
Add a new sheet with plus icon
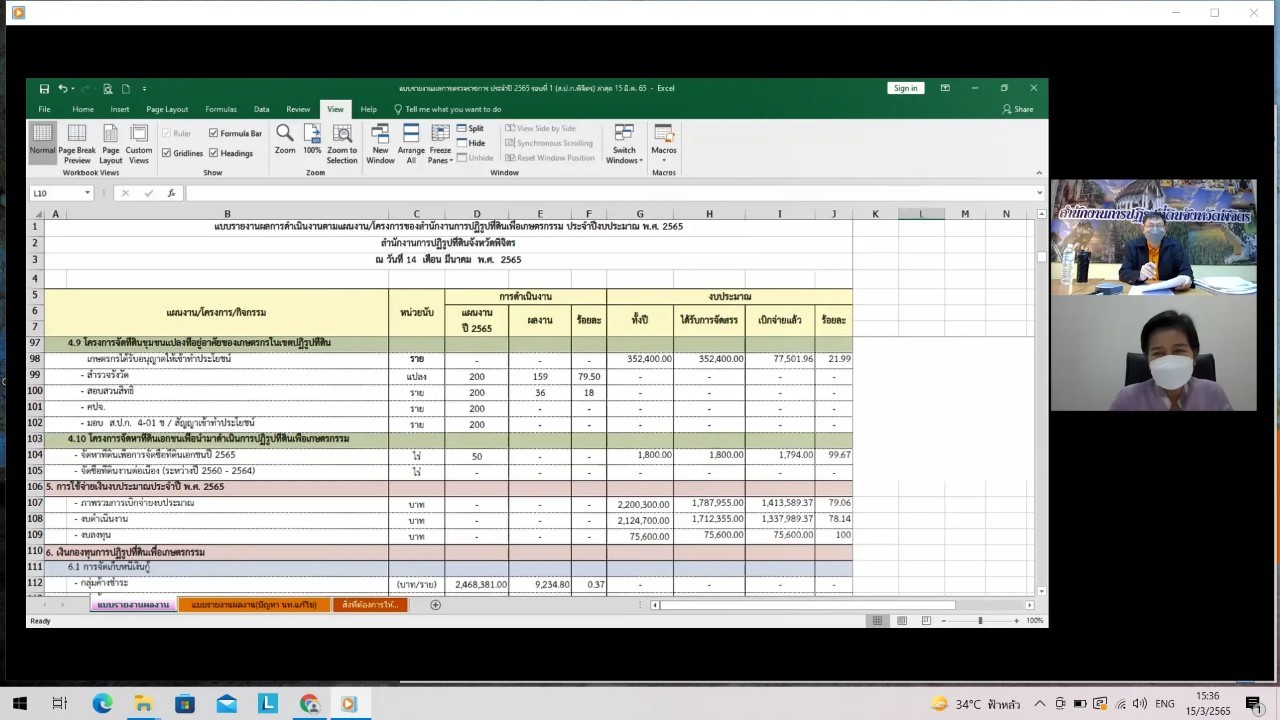point(435,605)
